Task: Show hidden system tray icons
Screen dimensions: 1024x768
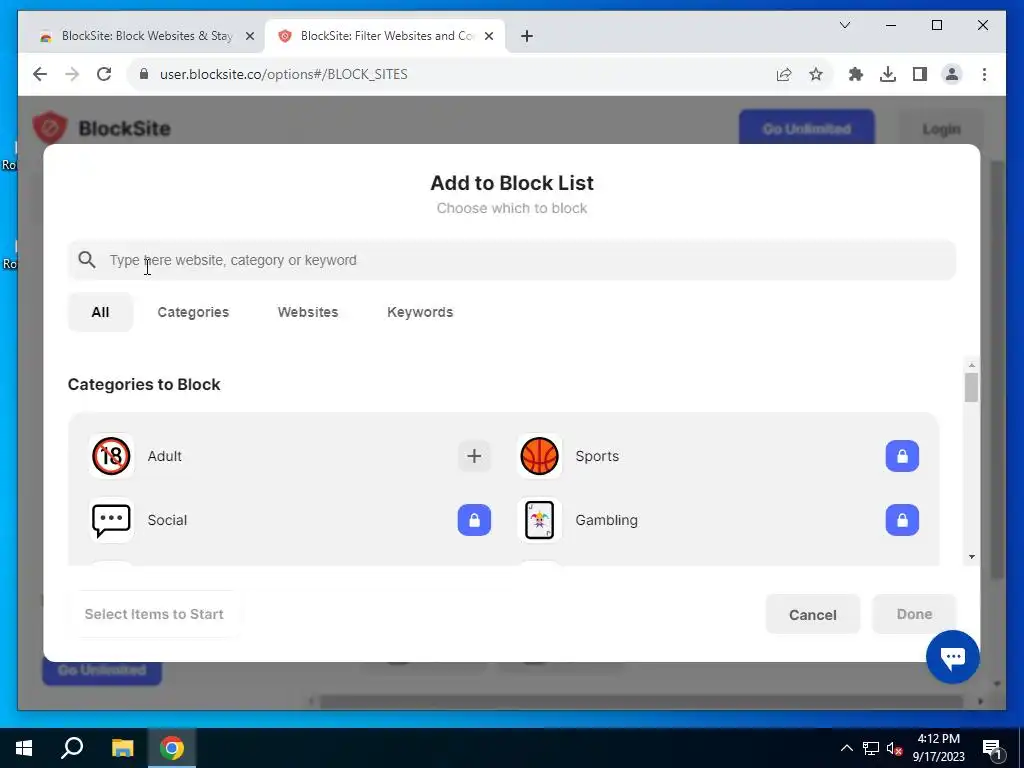Action: (x=846, y=748)
